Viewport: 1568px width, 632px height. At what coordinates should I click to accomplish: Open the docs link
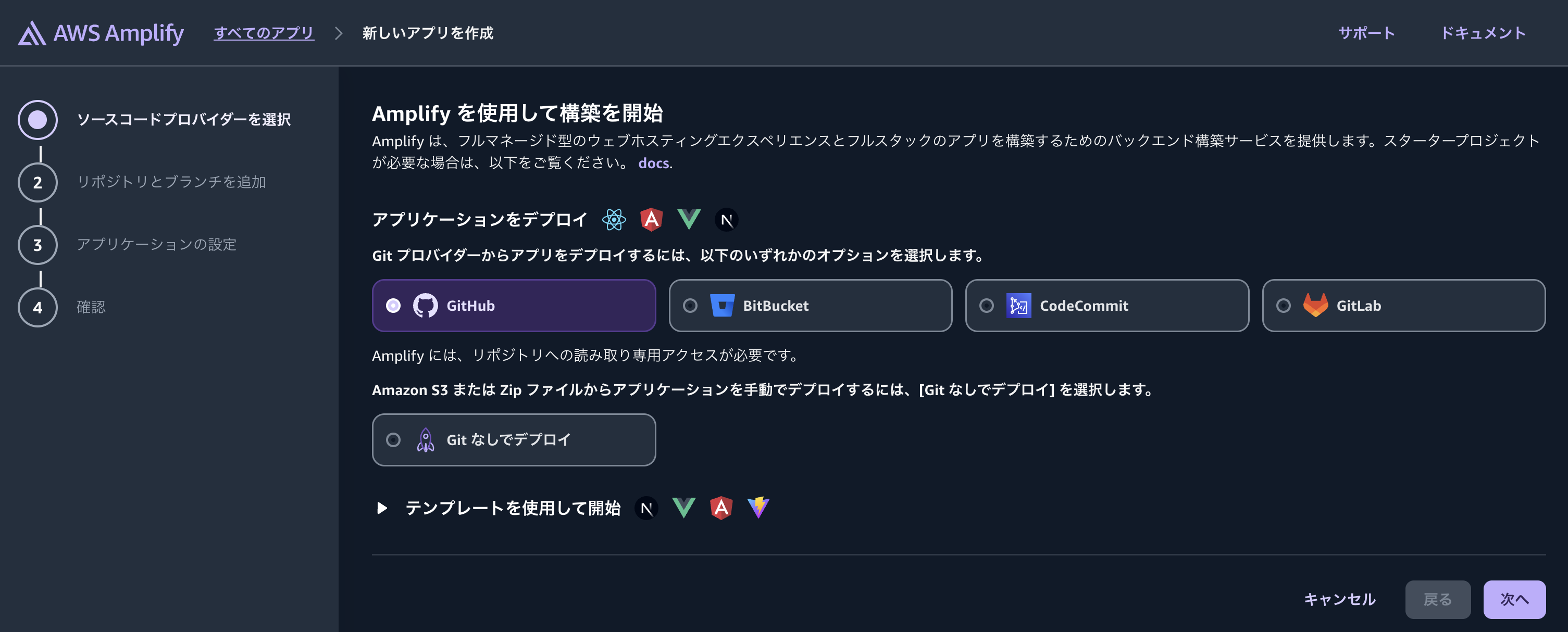653,163
